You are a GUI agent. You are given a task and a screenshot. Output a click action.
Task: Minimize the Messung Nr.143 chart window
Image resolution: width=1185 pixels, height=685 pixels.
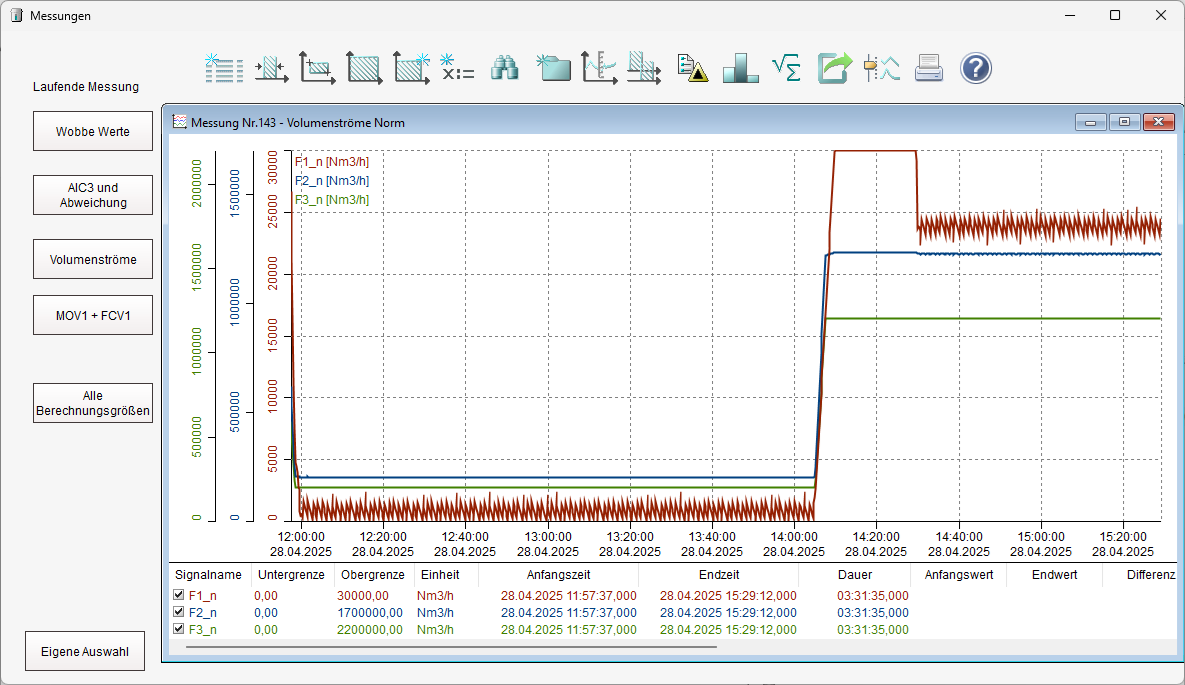[x=1091, y=122]
